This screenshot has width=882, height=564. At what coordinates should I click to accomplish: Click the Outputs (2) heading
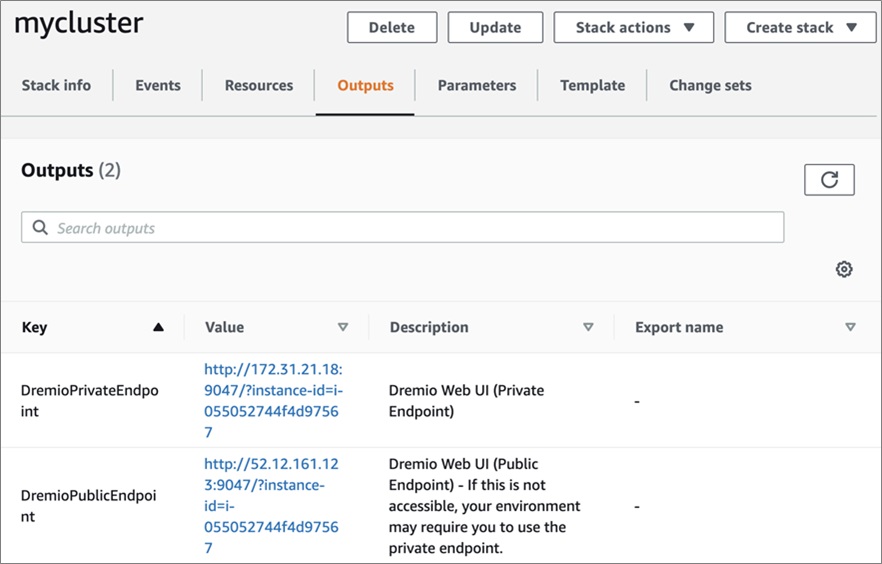coord(71,170)
